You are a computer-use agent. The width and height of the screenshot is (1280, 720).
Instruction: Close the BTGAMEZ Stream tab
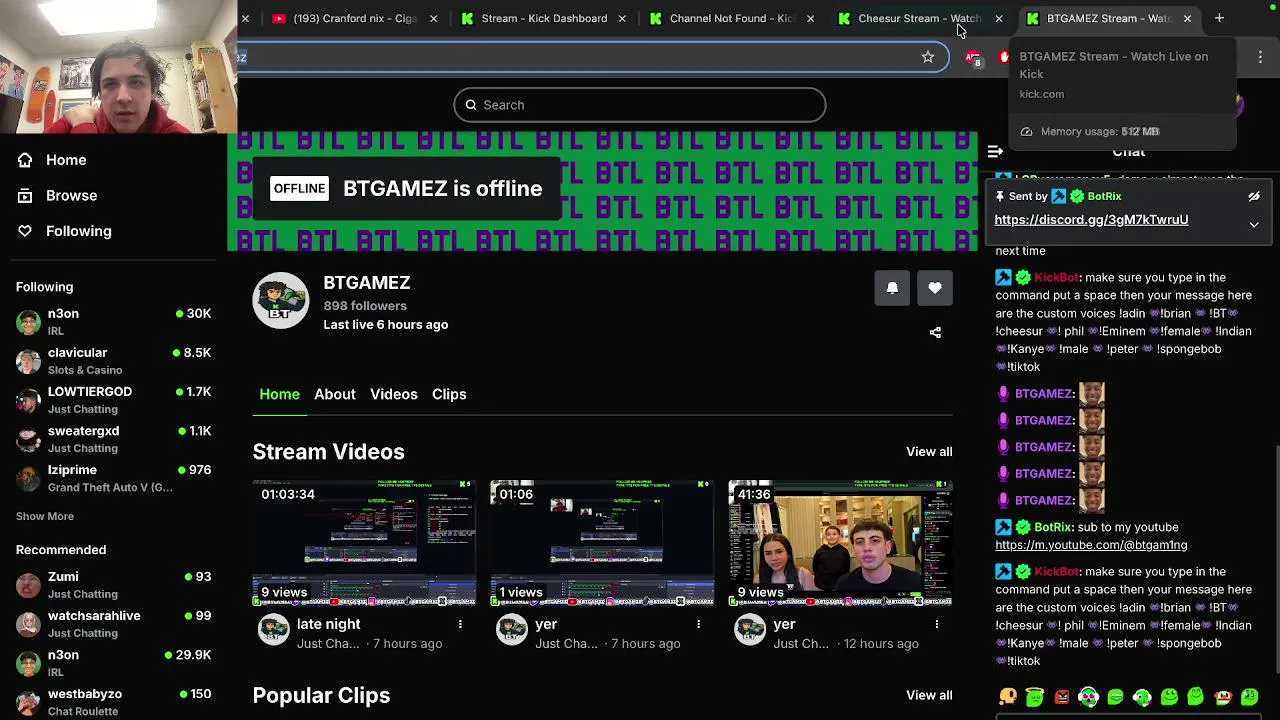1187,18
